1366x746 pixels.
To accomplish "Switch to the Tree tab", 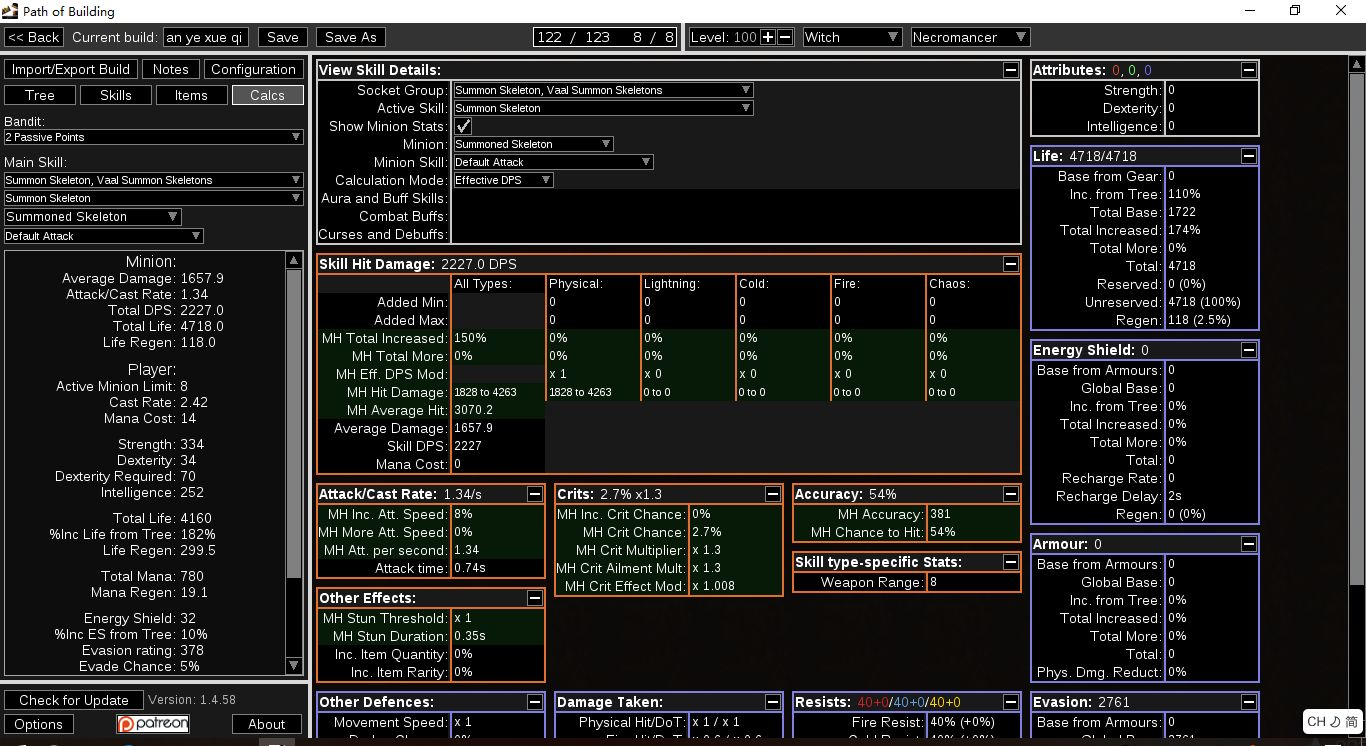I will point(40,95).
